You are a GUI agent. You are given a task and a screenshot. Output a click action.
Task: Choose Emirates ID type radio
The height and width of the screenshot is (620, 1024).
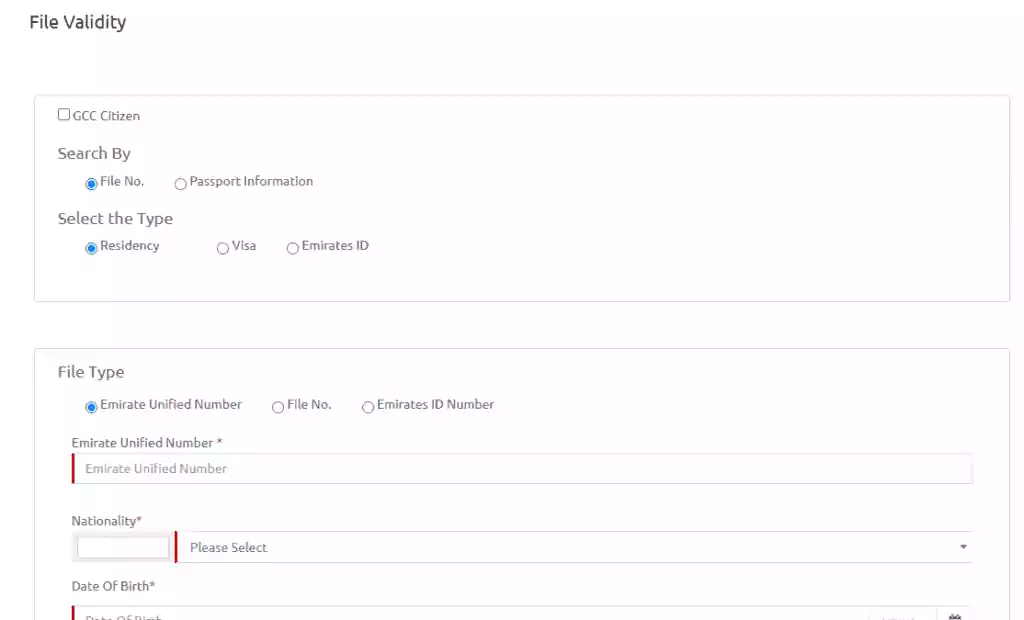tap(293, 248)
